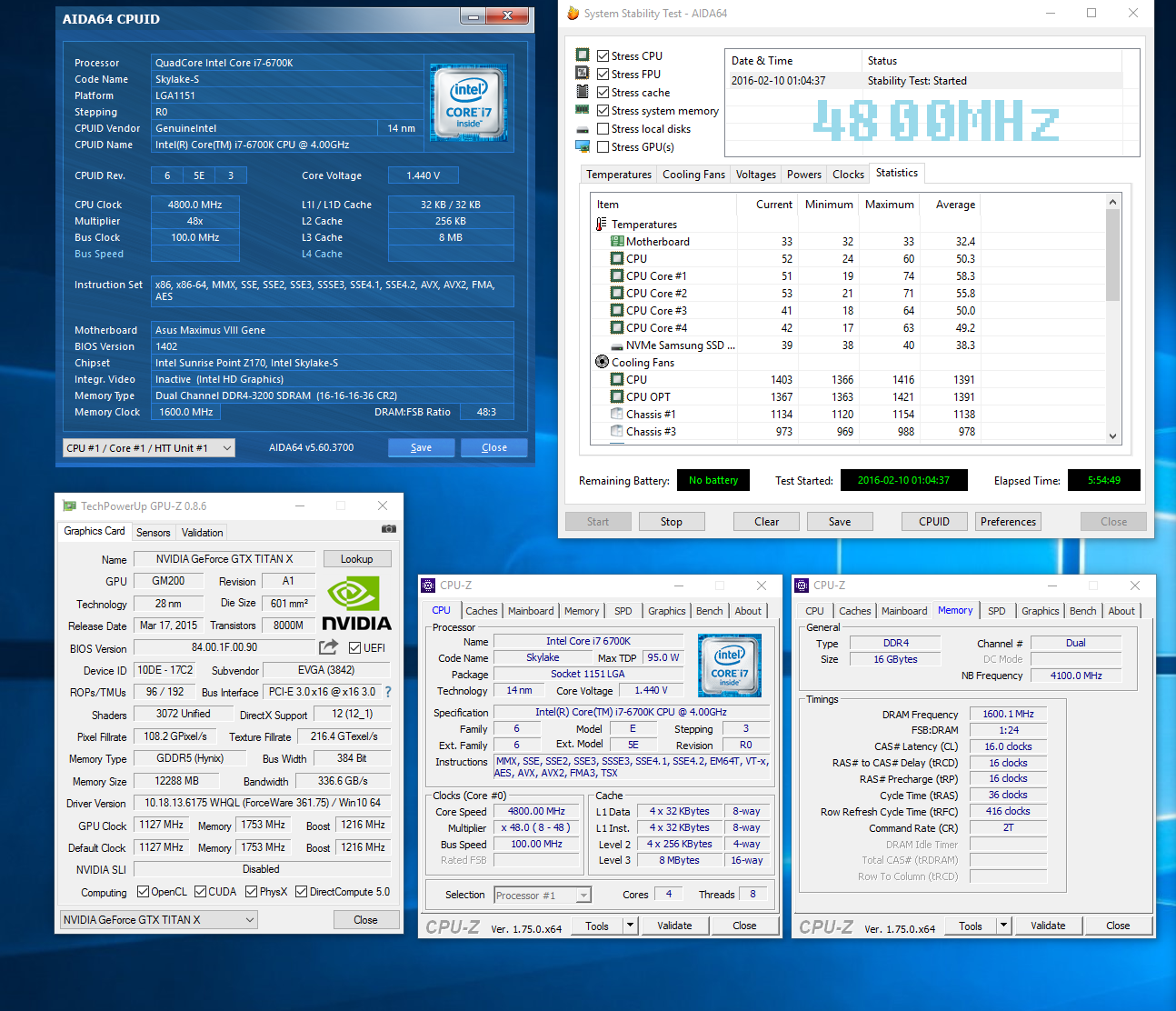Click the Stress local disks drive icon

(583, 129)
